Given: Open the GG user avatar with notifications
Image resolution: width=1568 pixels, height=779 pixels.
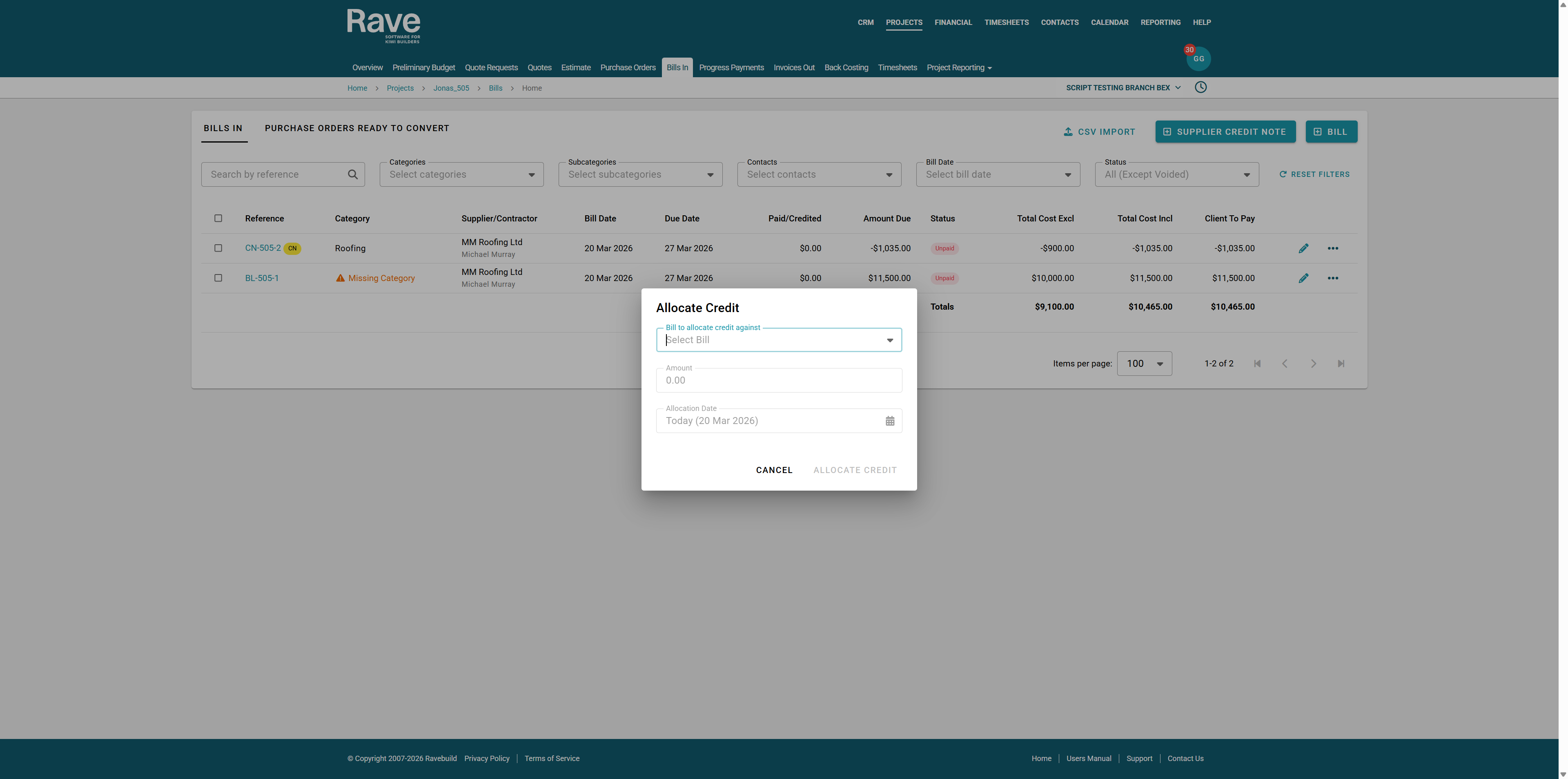Looking at the screenshot, I should (x=1198, y=58).
